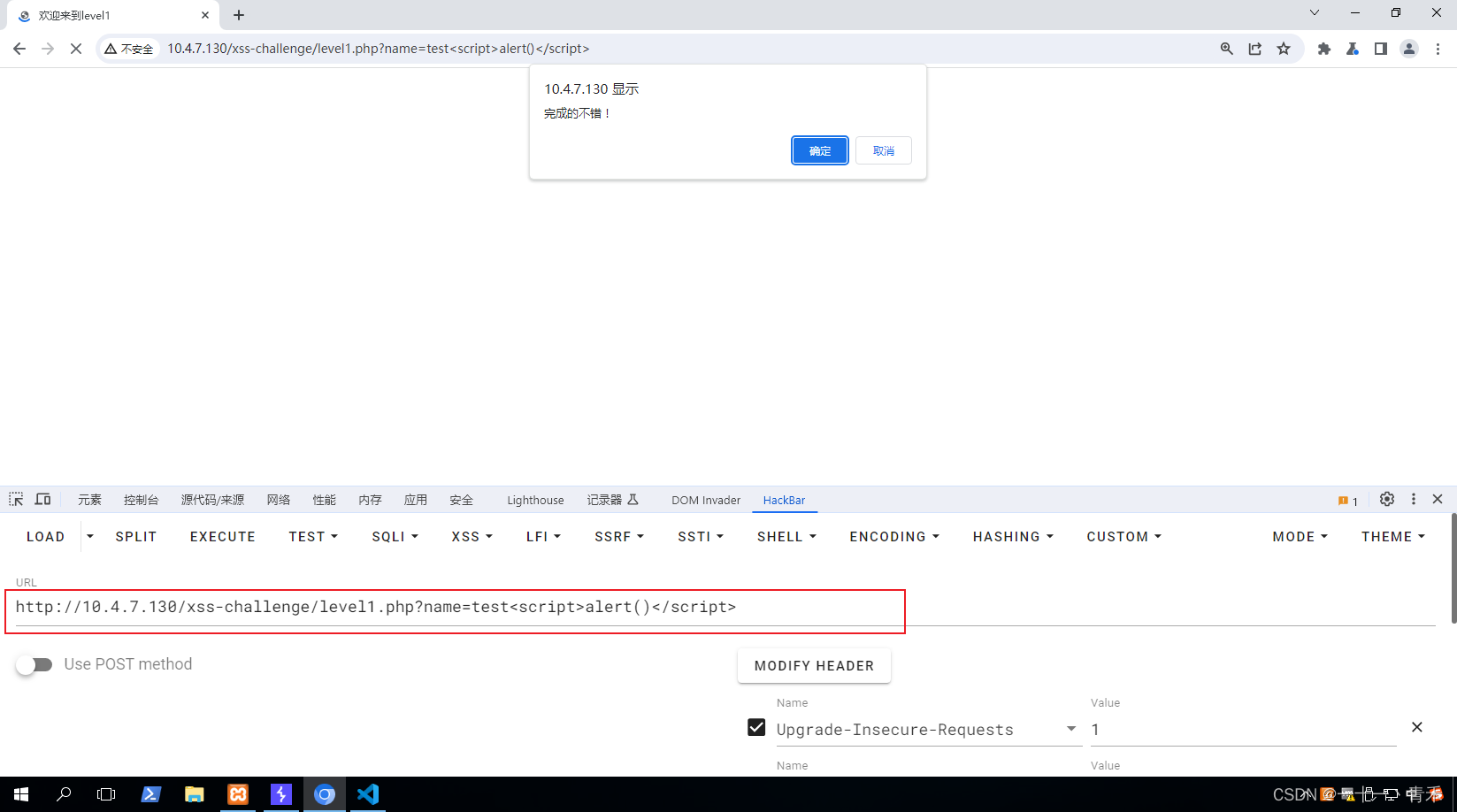1457x812 pixels.
Task: Open the extensions puzzle icon
Action: click(1324, 49)
